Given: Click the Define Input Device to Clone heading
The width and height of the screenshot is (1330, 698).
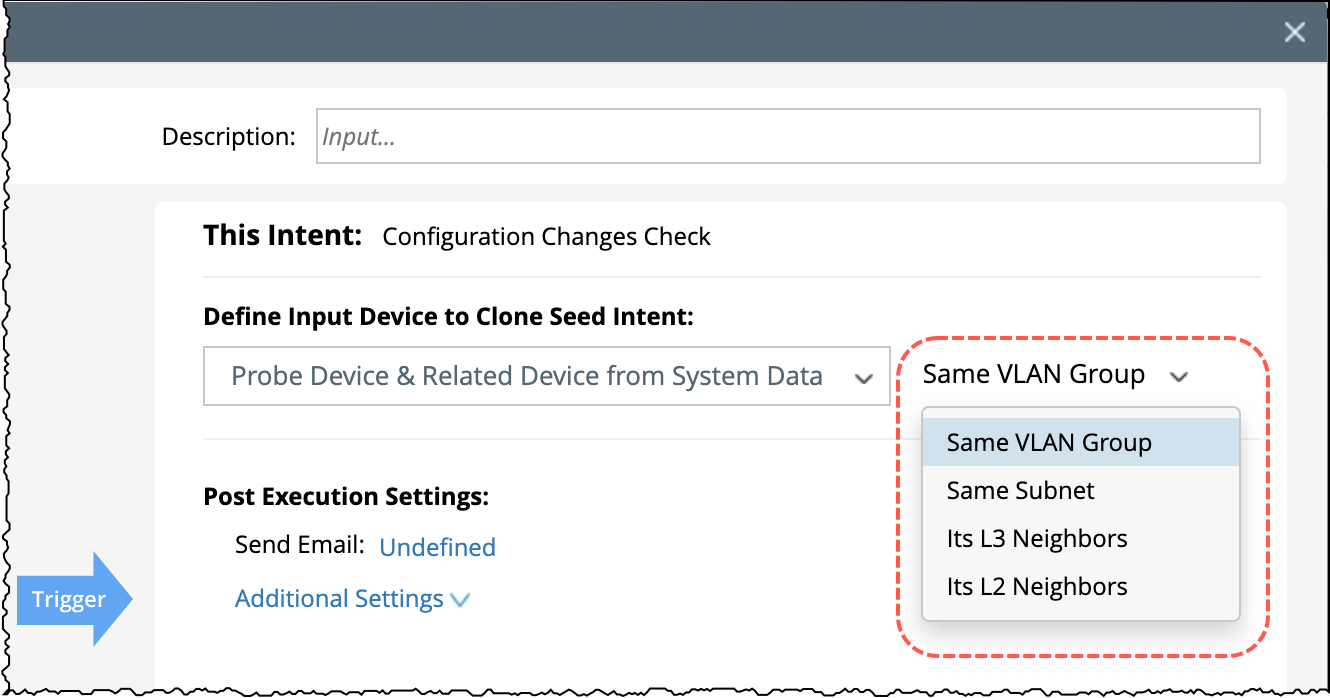Looking at the screenshot, I should (448, 317).
